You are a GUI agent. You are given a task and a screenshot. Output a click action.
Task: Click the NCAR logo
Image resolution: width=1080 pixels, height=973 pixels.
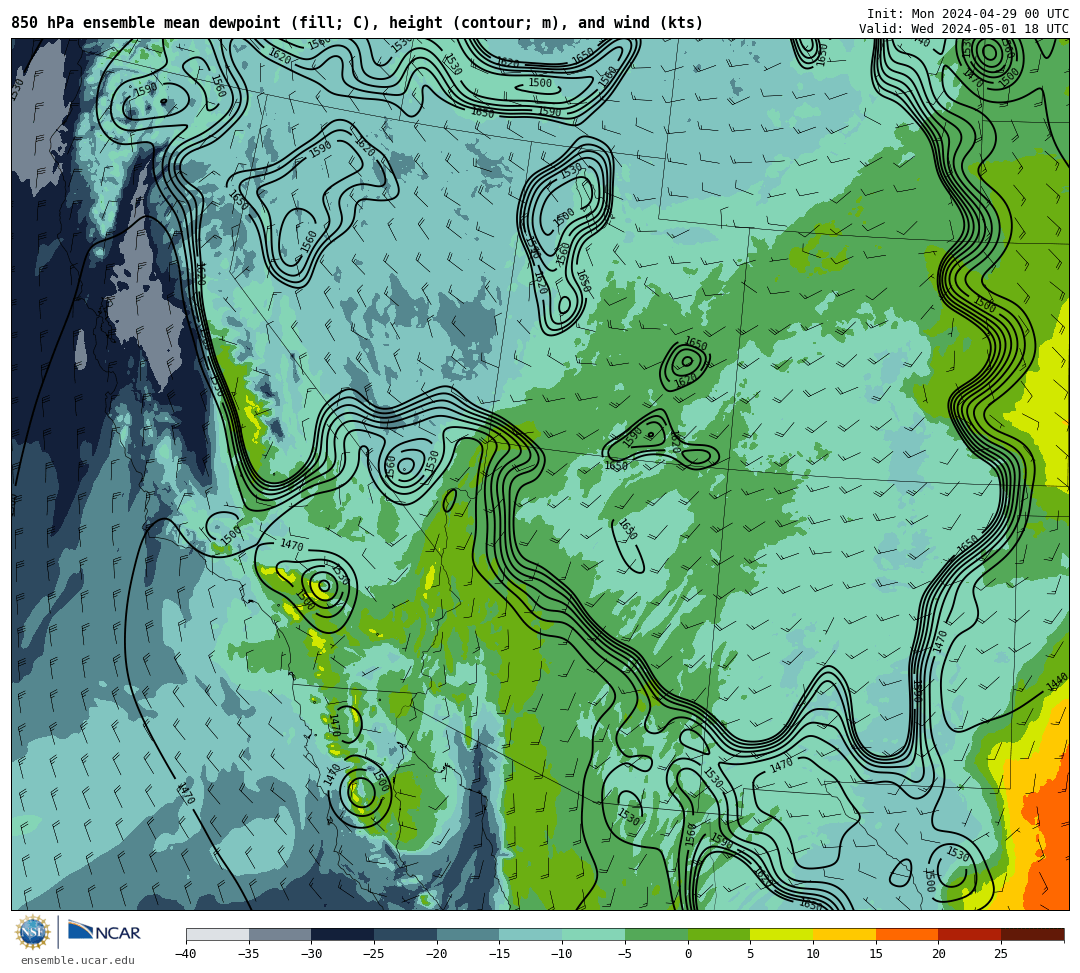coord(104,932)
